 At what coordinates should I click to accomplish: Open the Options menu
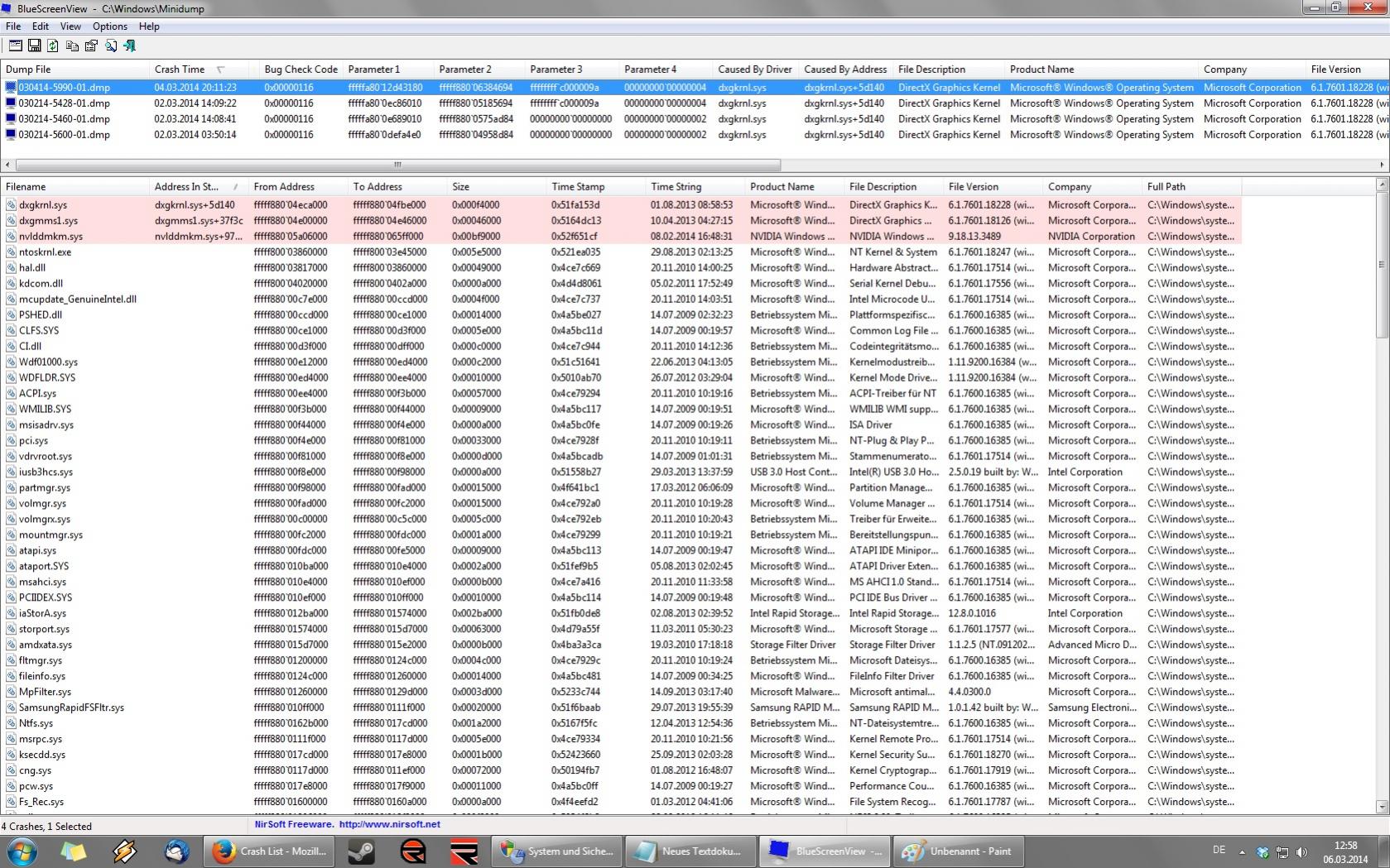(x=109, y=26)
